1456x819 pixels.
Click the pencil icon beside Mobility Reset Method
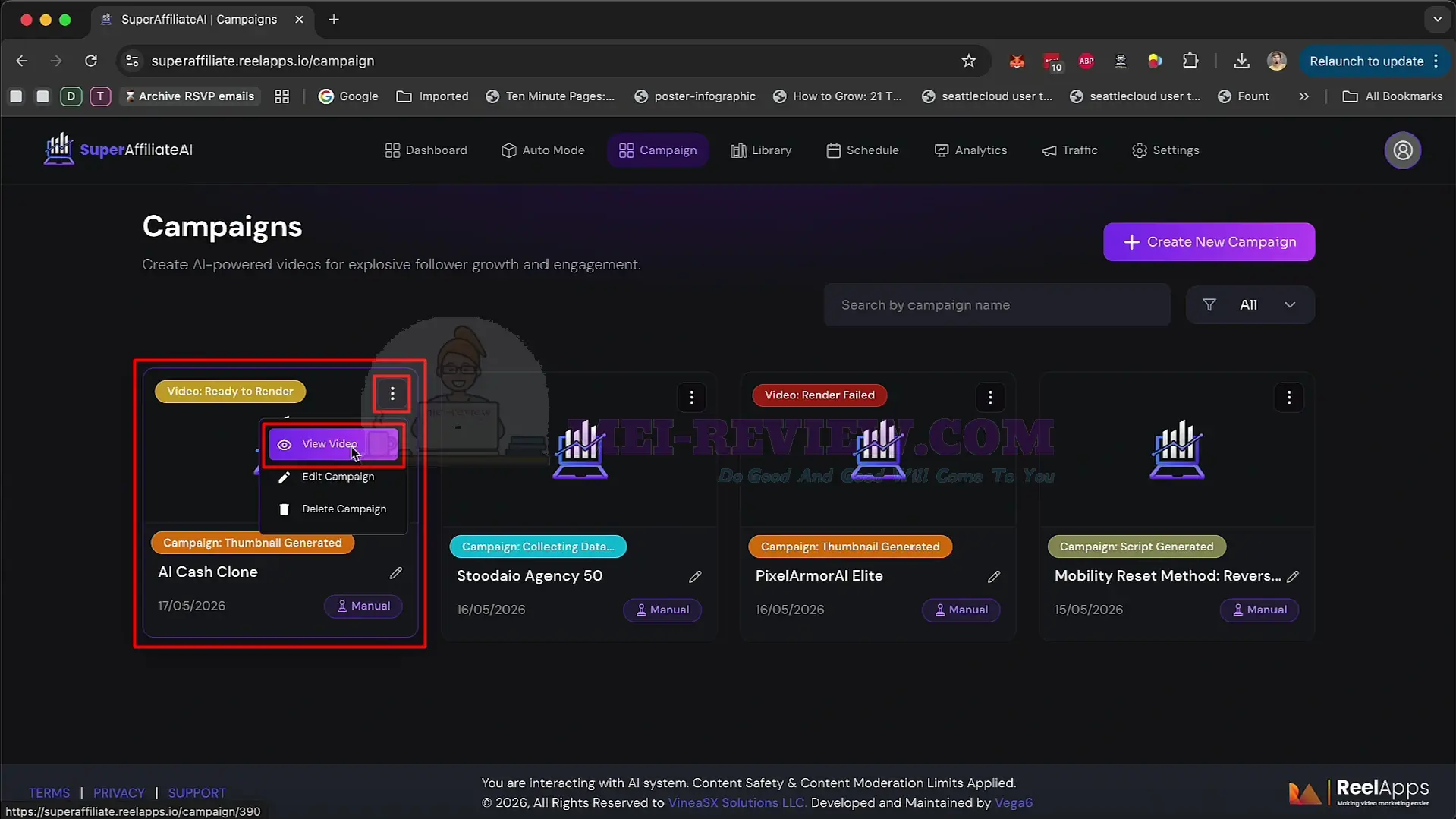coord(1293,577)
